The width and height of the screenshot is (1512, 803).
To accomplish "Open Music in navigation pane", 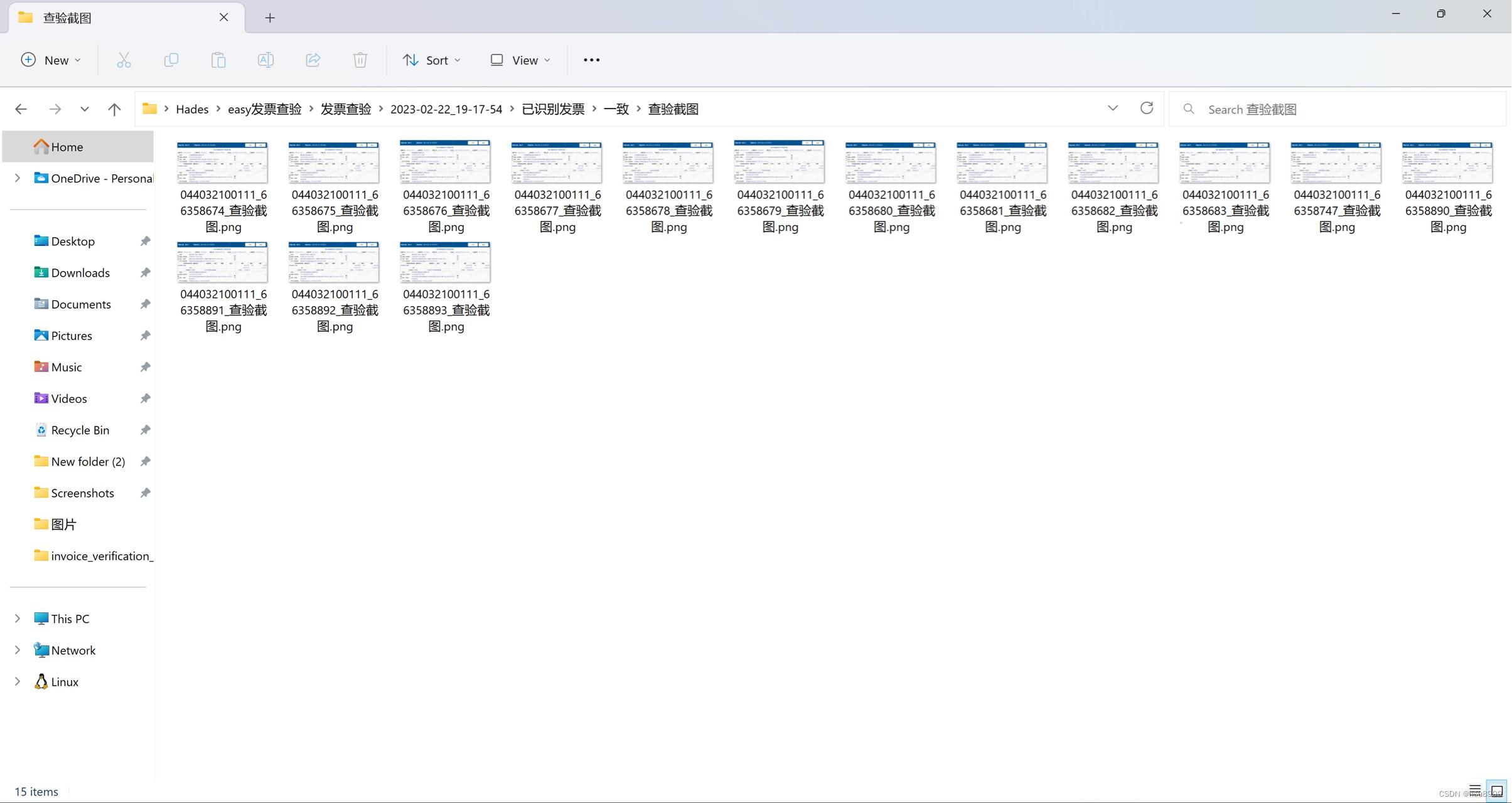I will pyautogui.click(x=67, y=367).
